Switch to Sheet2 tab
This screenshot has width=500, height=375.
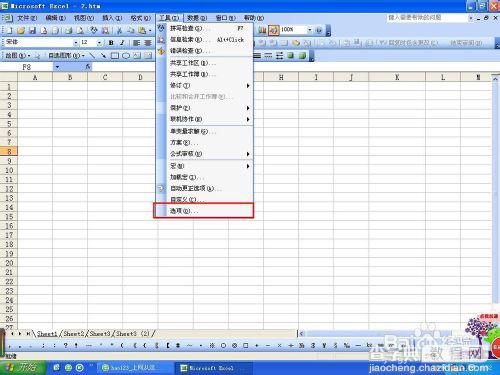(x=74, y=333)
